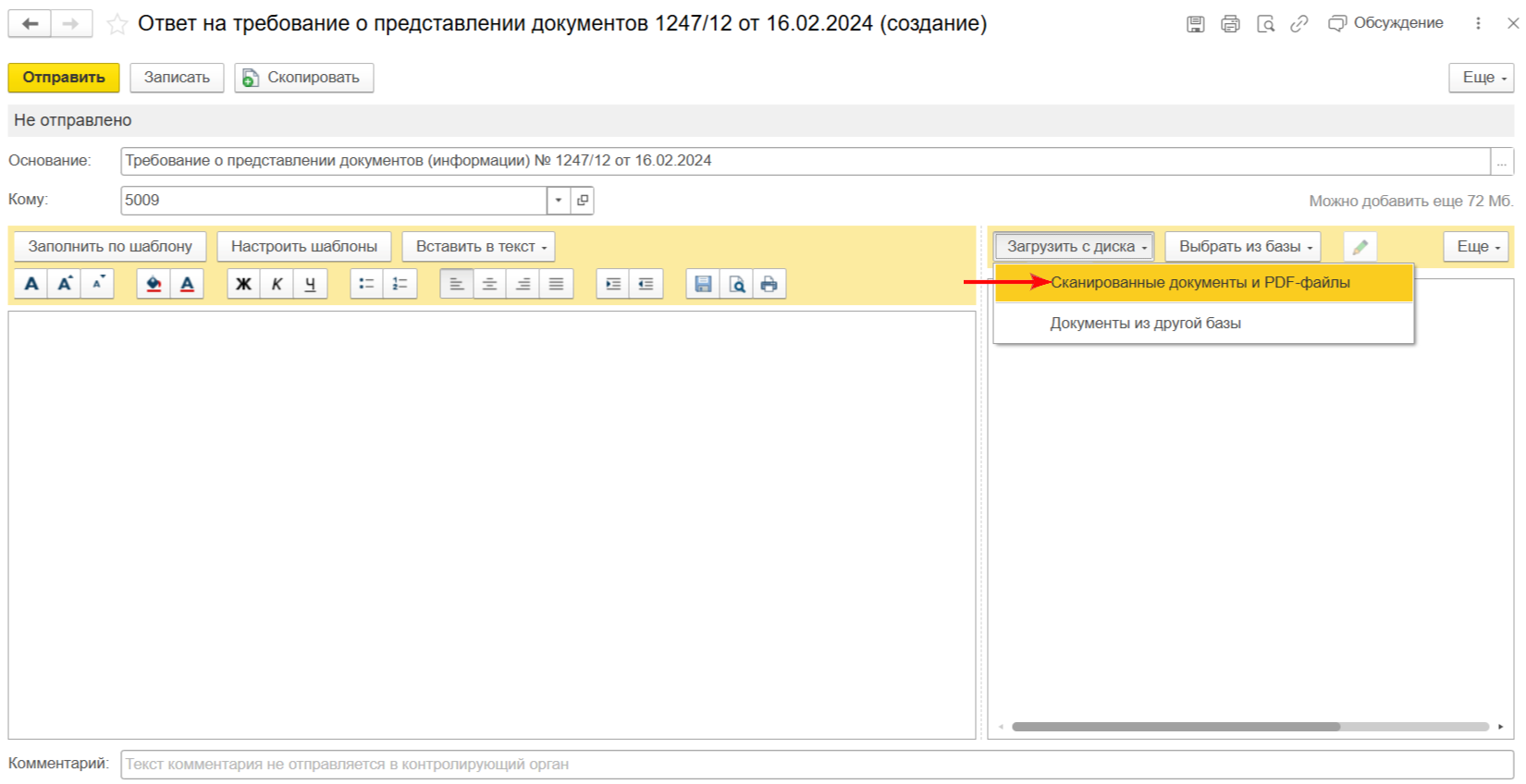Align text to the right
1526x784 pixels.
pos(523,284)
